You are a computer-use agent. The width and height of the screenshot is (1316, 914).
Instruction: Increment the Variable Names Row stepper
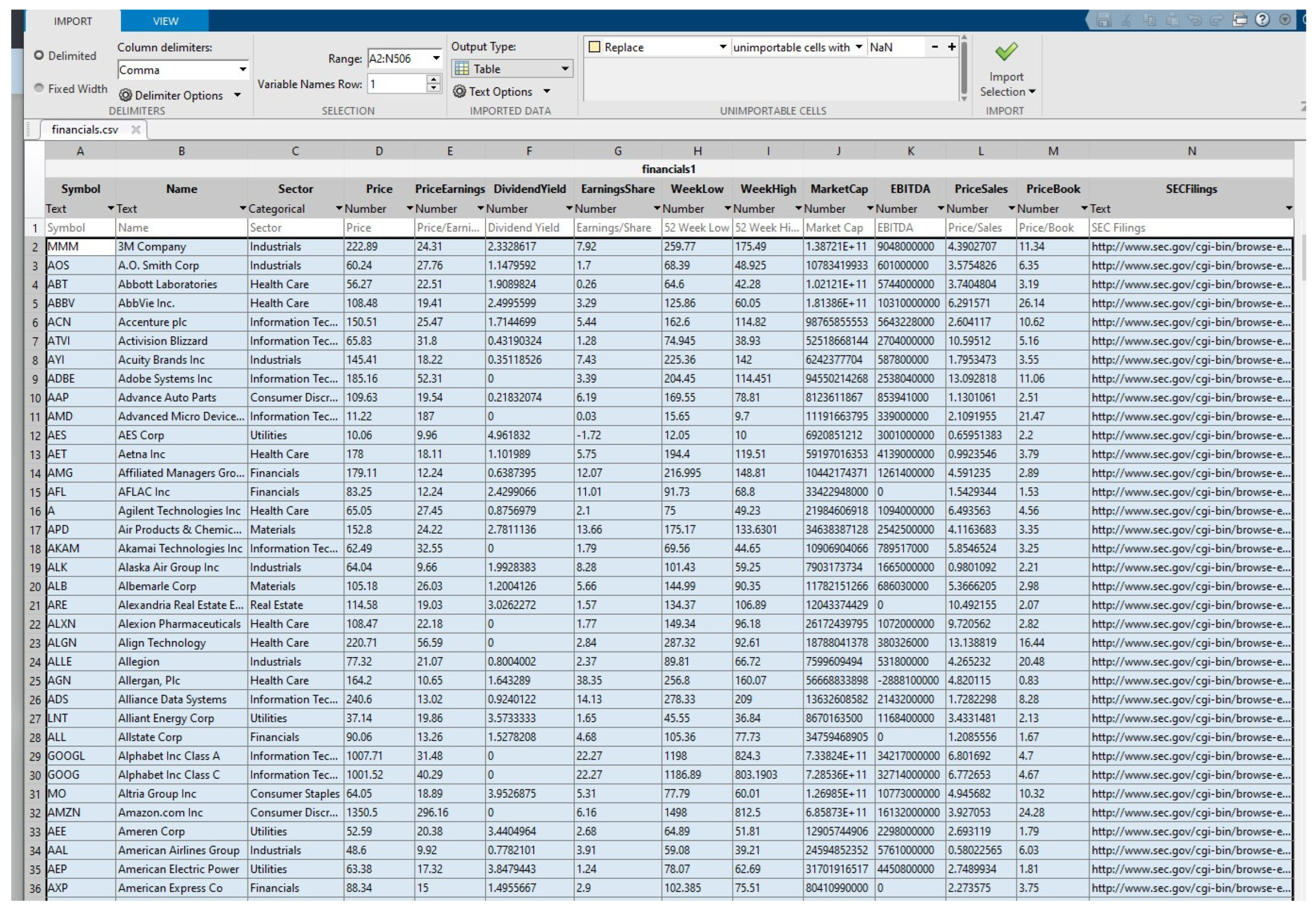pyautogui.click(x=434, y=80)
